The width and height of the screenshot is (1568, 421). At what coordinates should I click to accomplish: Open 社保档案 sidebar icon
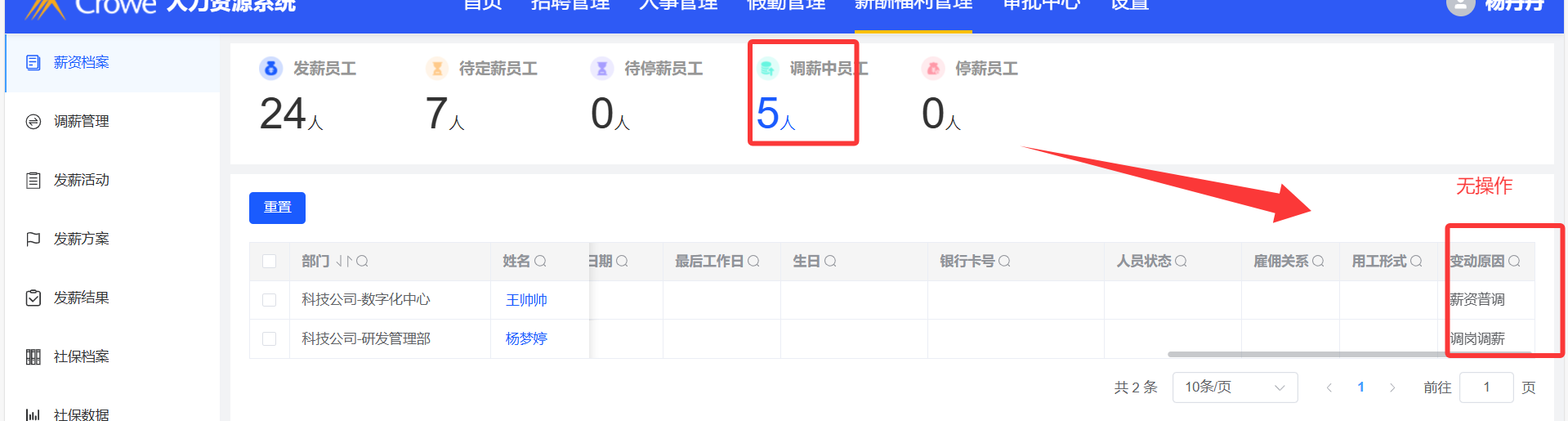click(34, 357)
